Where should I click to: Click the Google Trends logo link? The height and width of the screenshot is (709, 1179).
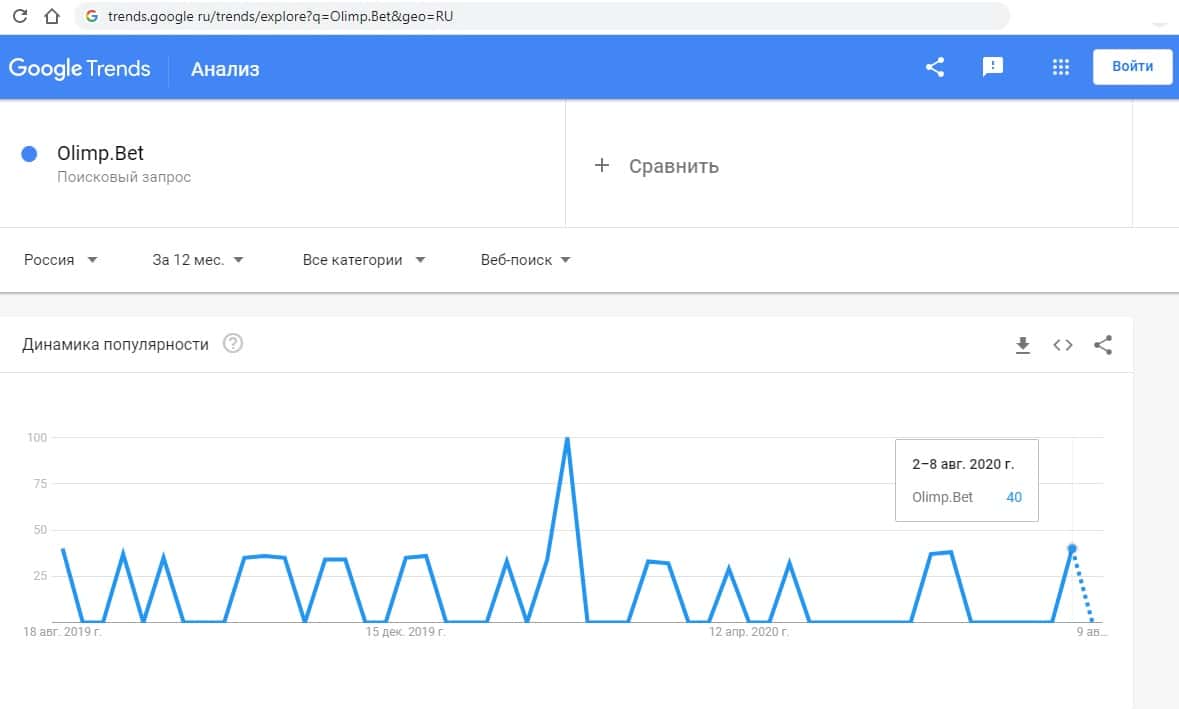tap(80, 68)
